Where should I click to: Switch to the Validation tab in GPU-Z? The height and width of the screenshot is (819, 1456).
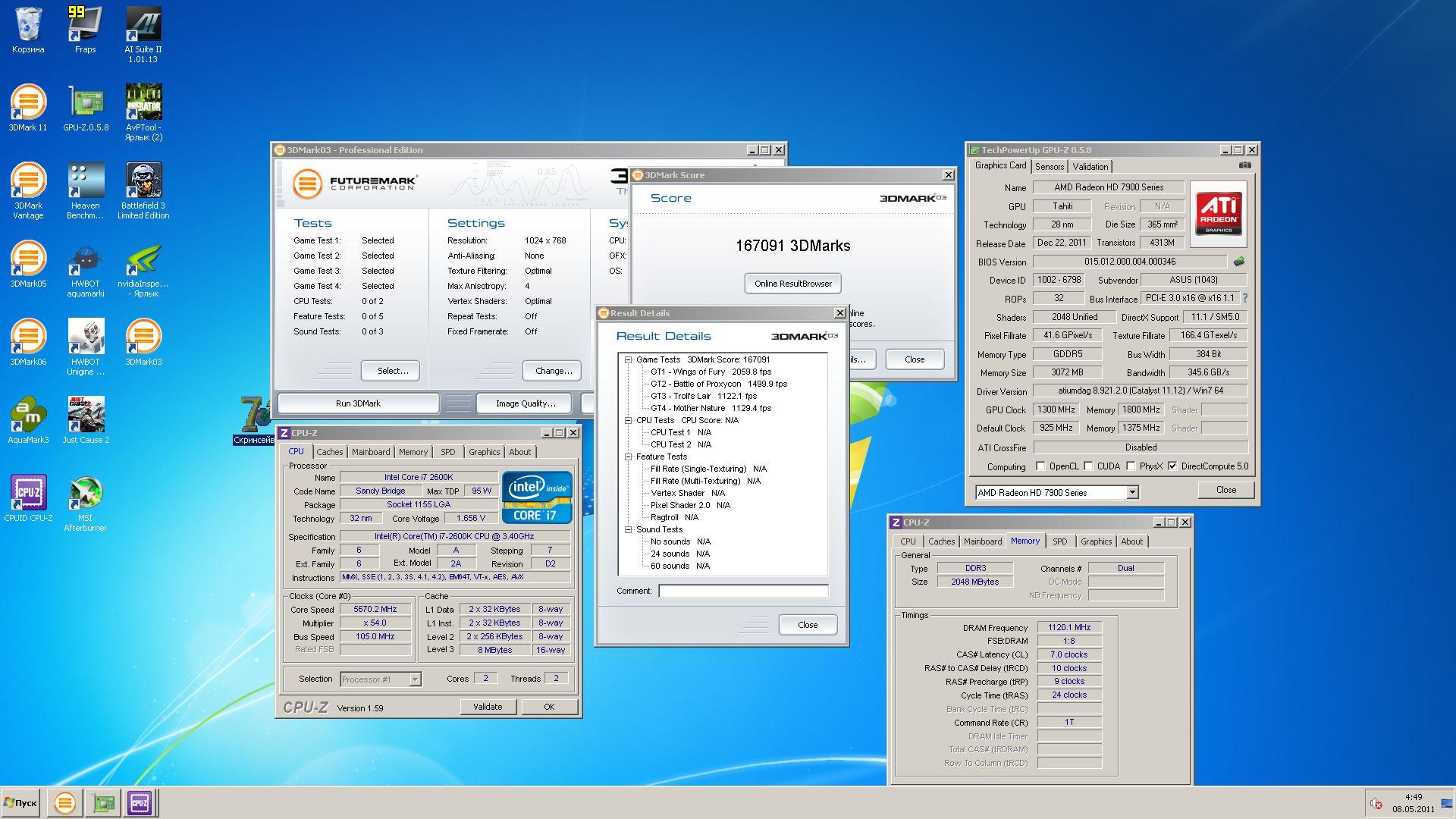coord(1090,167)
